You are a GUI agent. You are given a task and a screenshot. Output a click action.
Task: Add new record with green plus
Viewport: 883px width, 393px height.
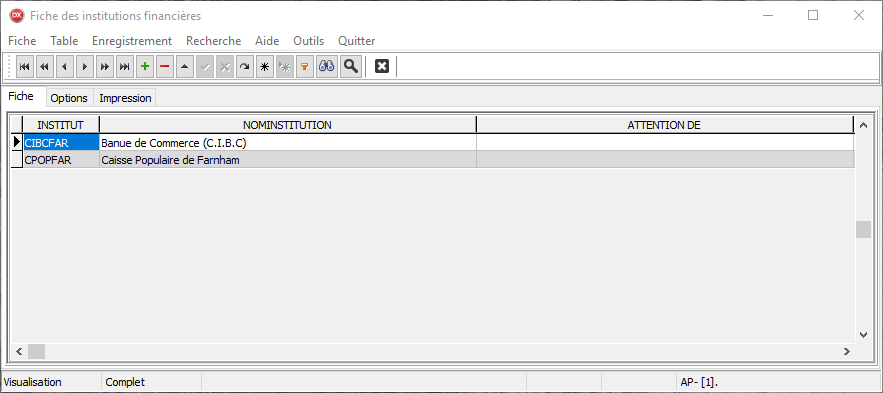click(145, 67)
